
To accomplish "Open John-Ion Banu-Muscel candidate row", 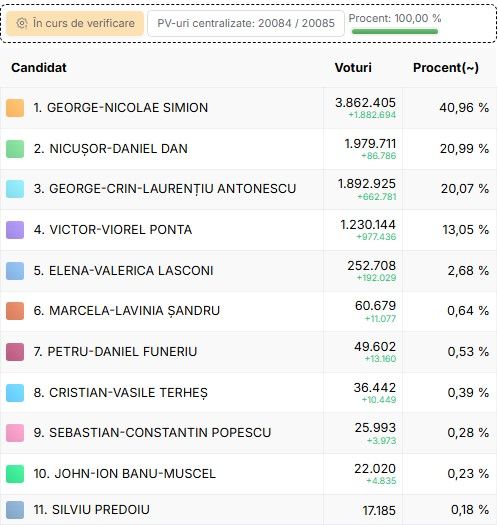I will pyautogui.click(x=248, y=474).
